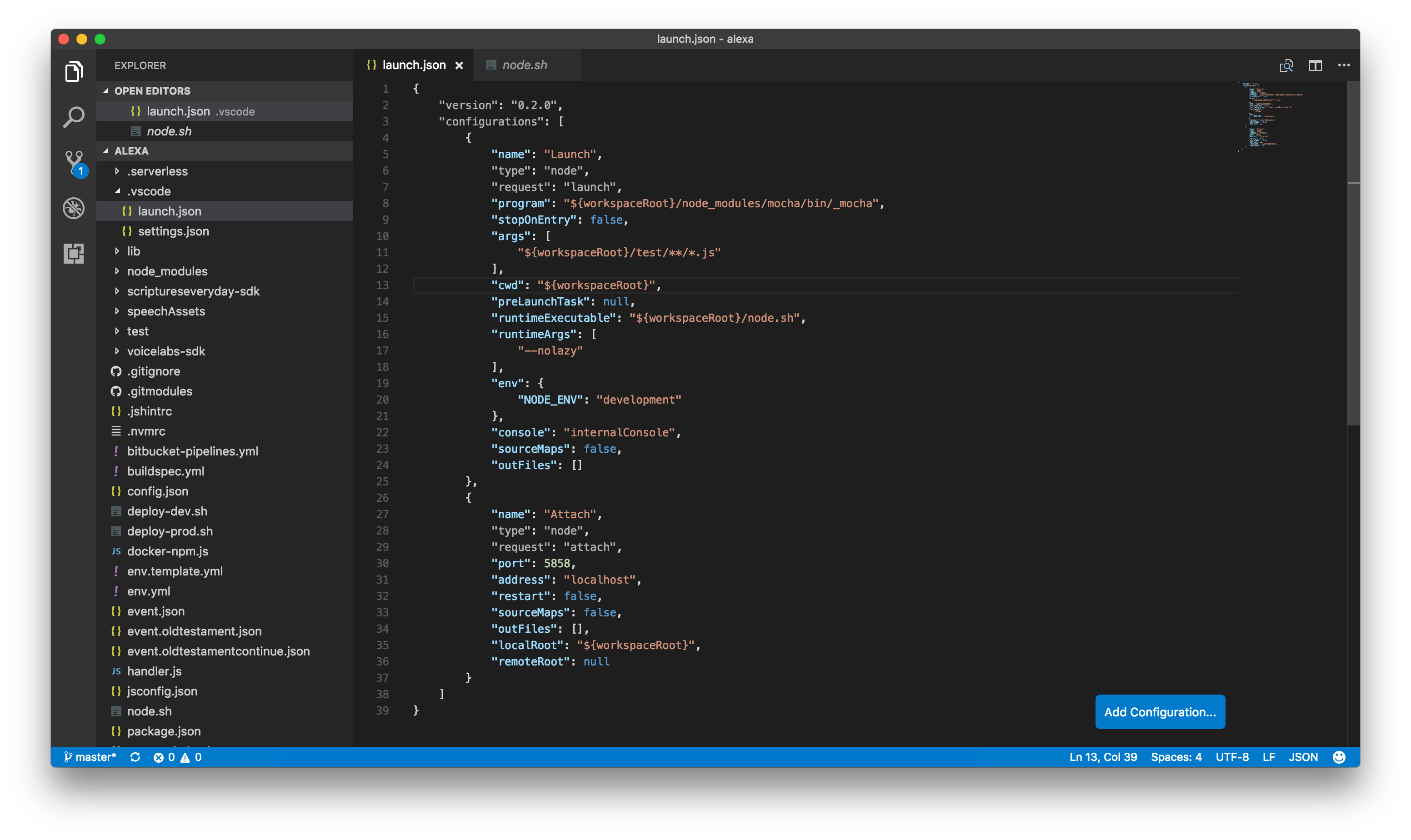This screenshot has height=840, width=1411.
Task: Send feedback using the smiley icon
Action: click(1340, 757)
